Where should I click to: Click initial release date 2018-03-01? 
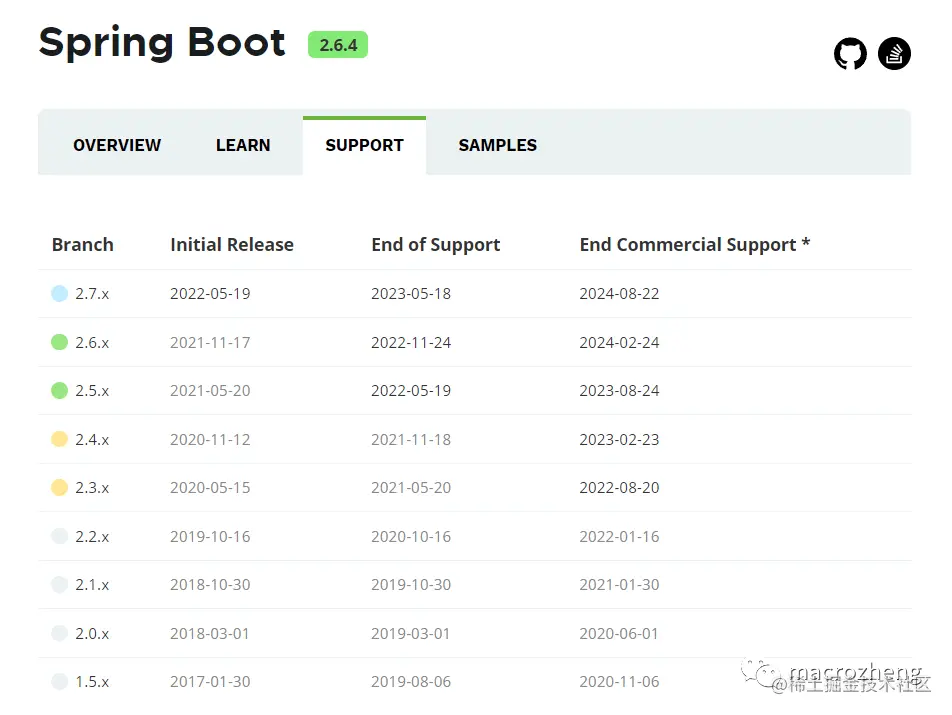[x=210, y=634]
